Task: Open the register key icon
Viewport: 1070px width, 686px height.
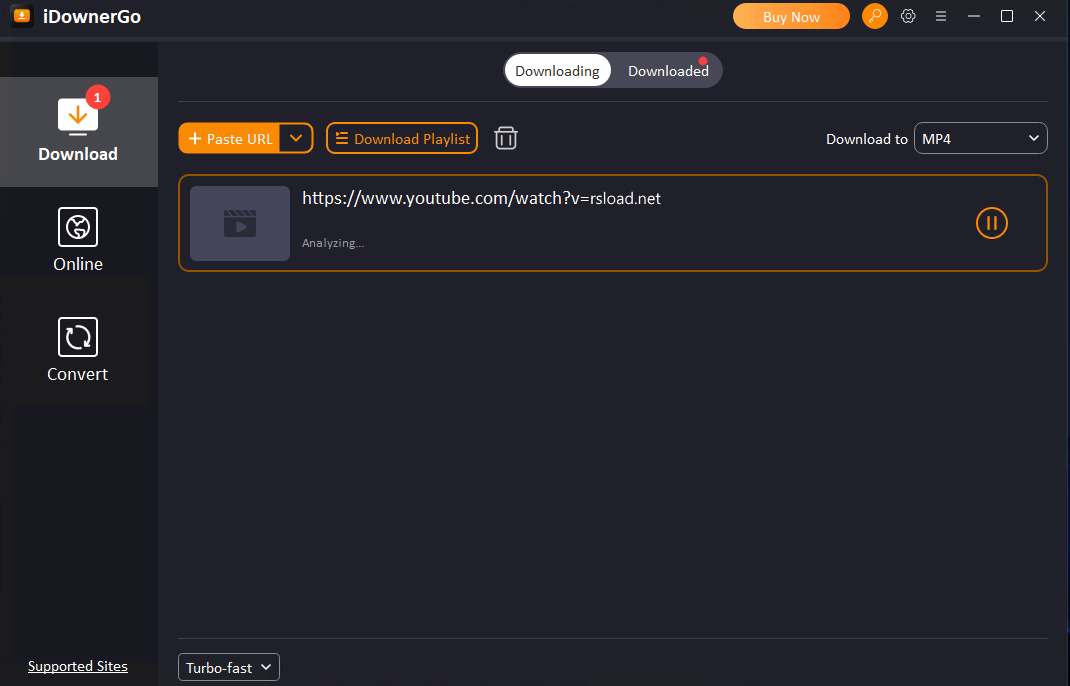Action: [x=874, y=16]
